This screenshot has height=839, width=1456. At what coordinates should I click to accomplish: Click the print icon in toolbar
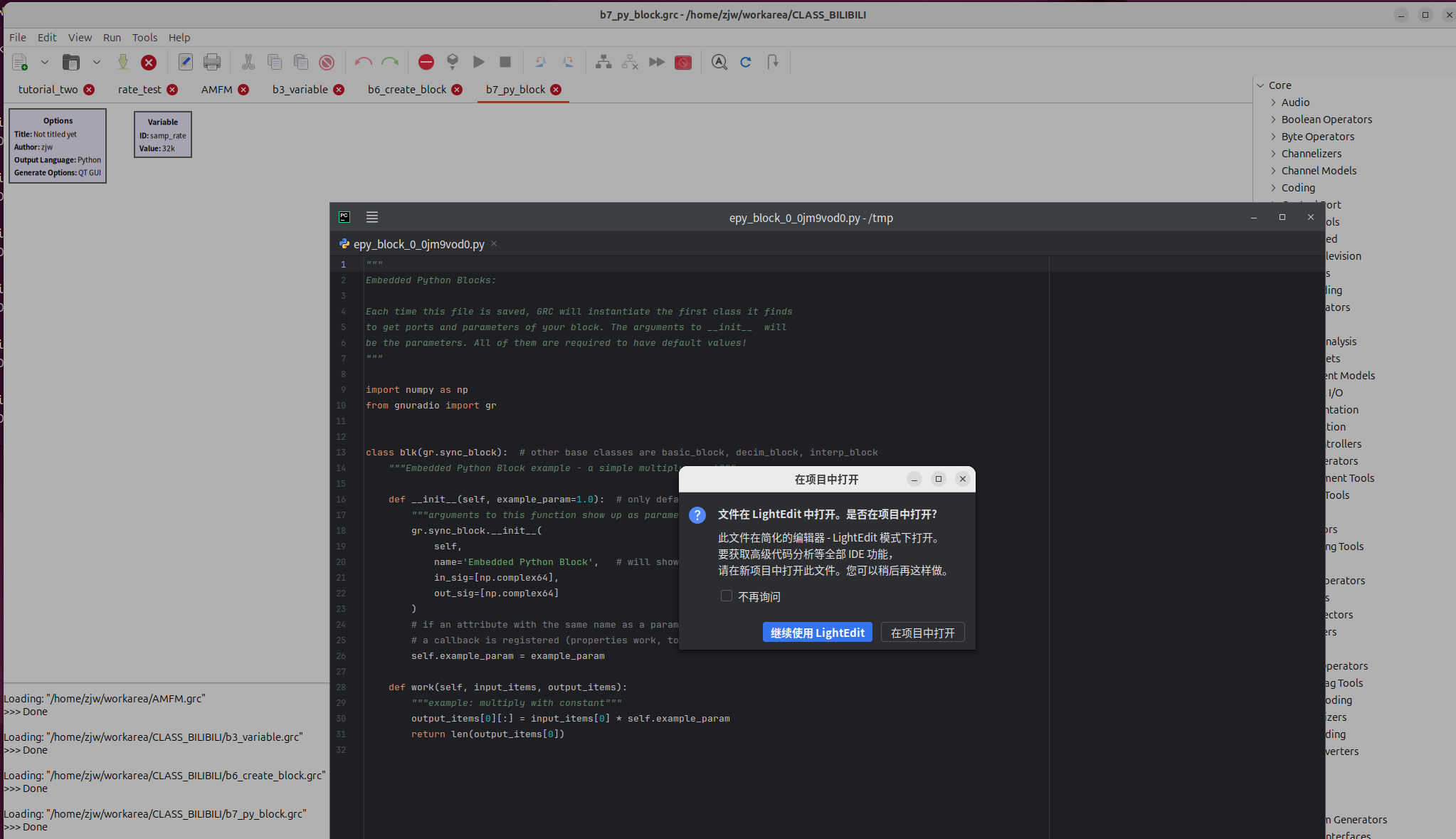(212, 63)
